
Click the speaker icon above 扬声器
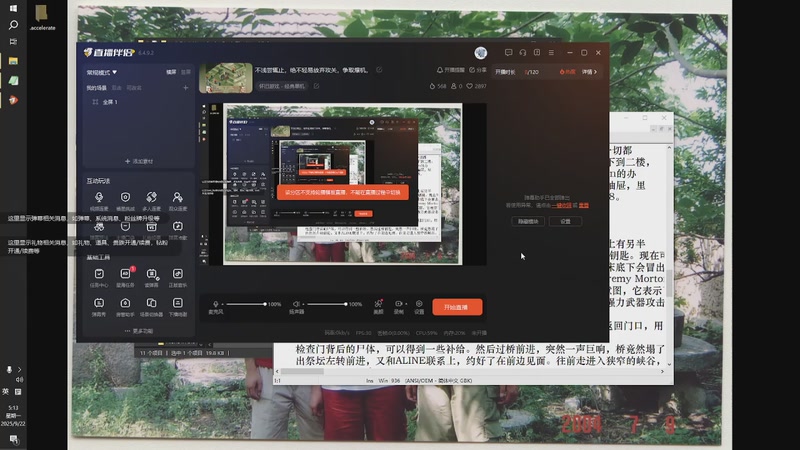[296, 304]
